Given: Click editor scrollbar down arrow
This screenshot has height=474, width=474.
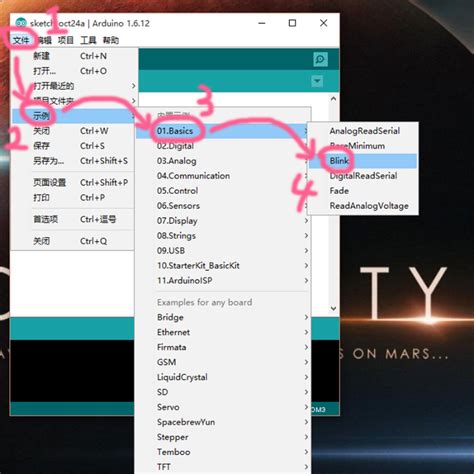Looking at the screenshot, I should click(x=333, y=309).
